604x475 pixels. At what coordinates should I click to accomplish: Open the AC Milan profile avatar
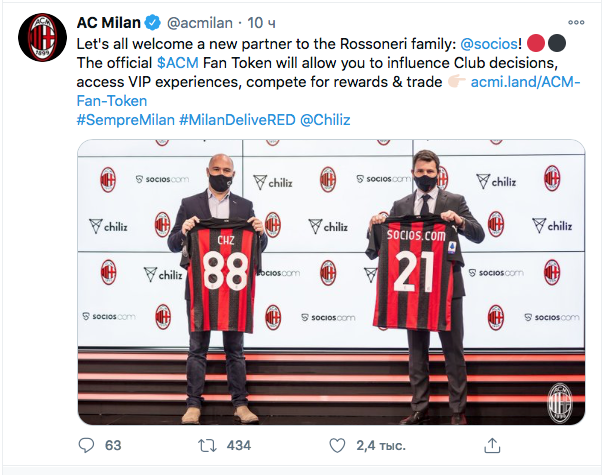pyautogui.click(x=40, y=38)
